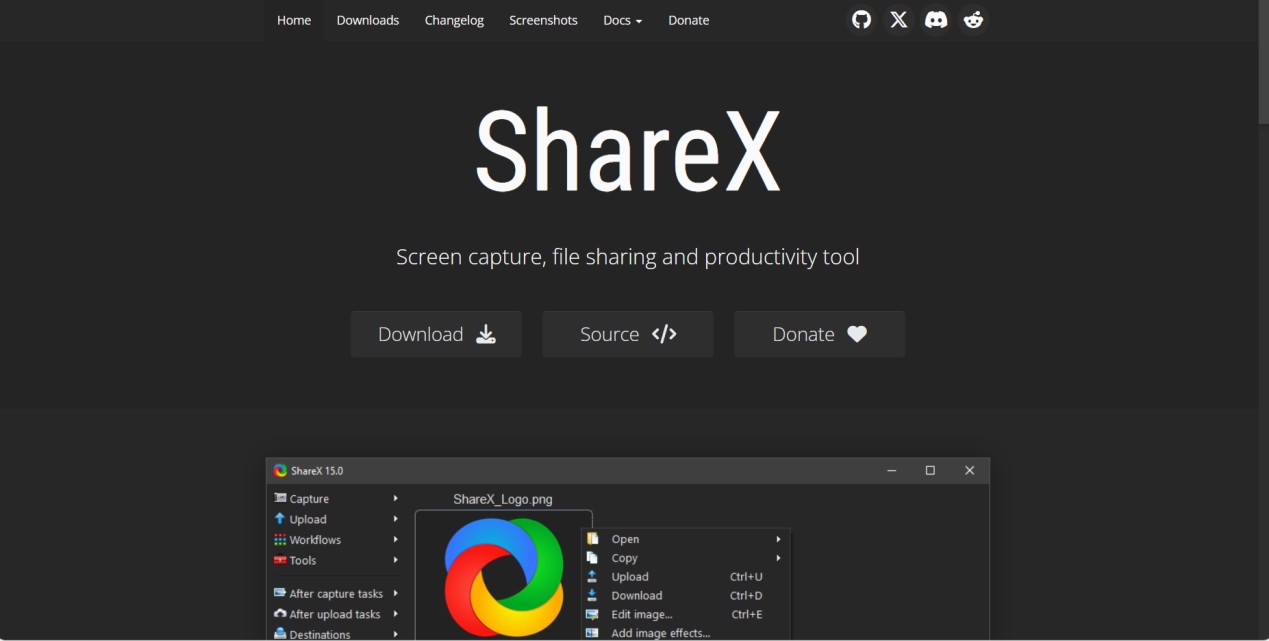Expand the Destinations submenu arrow
This screenshot has width=1269, height=641.
tap(396, 634)
